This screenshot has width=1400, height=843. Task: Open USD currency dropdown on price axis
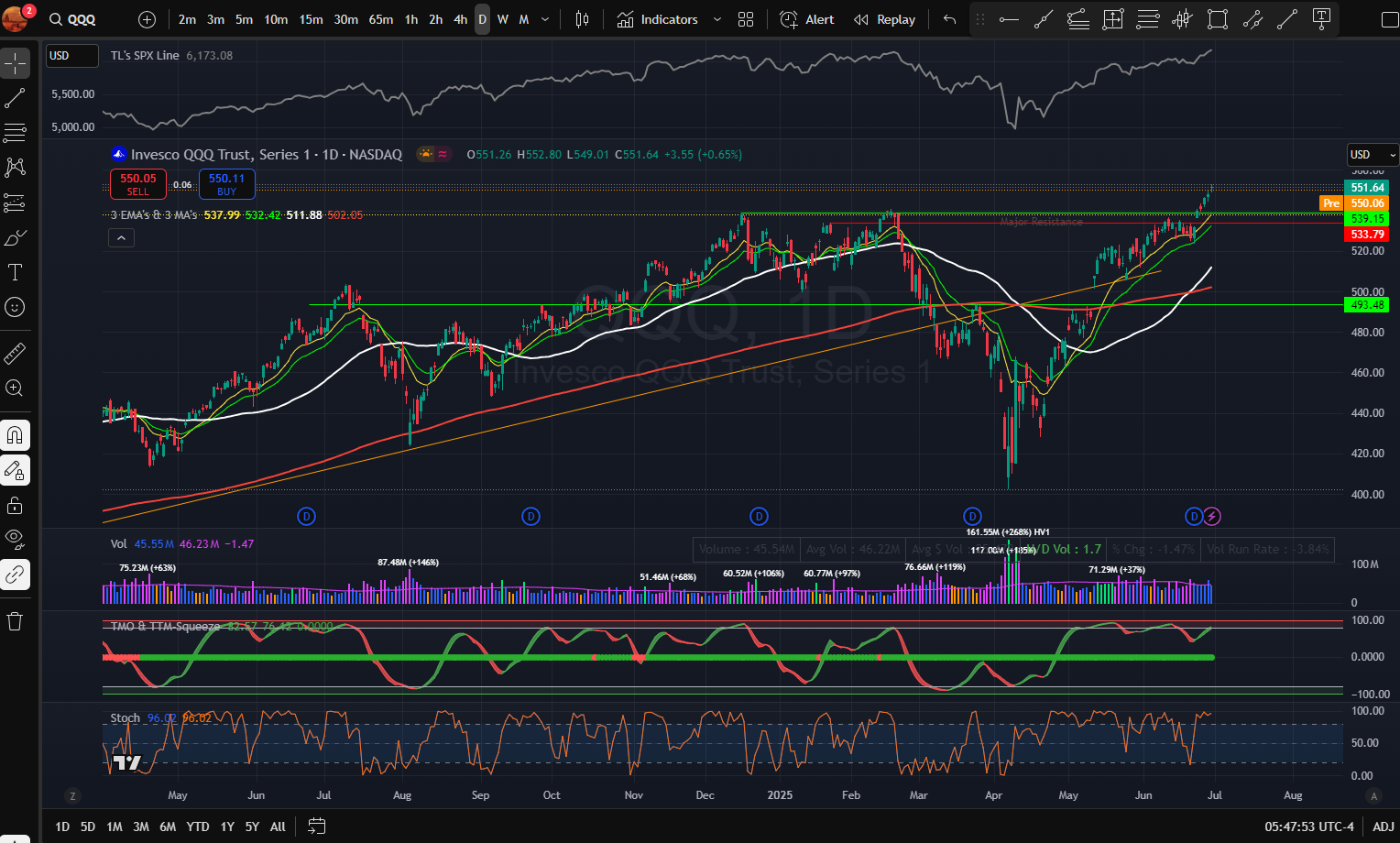(1373, 155)
